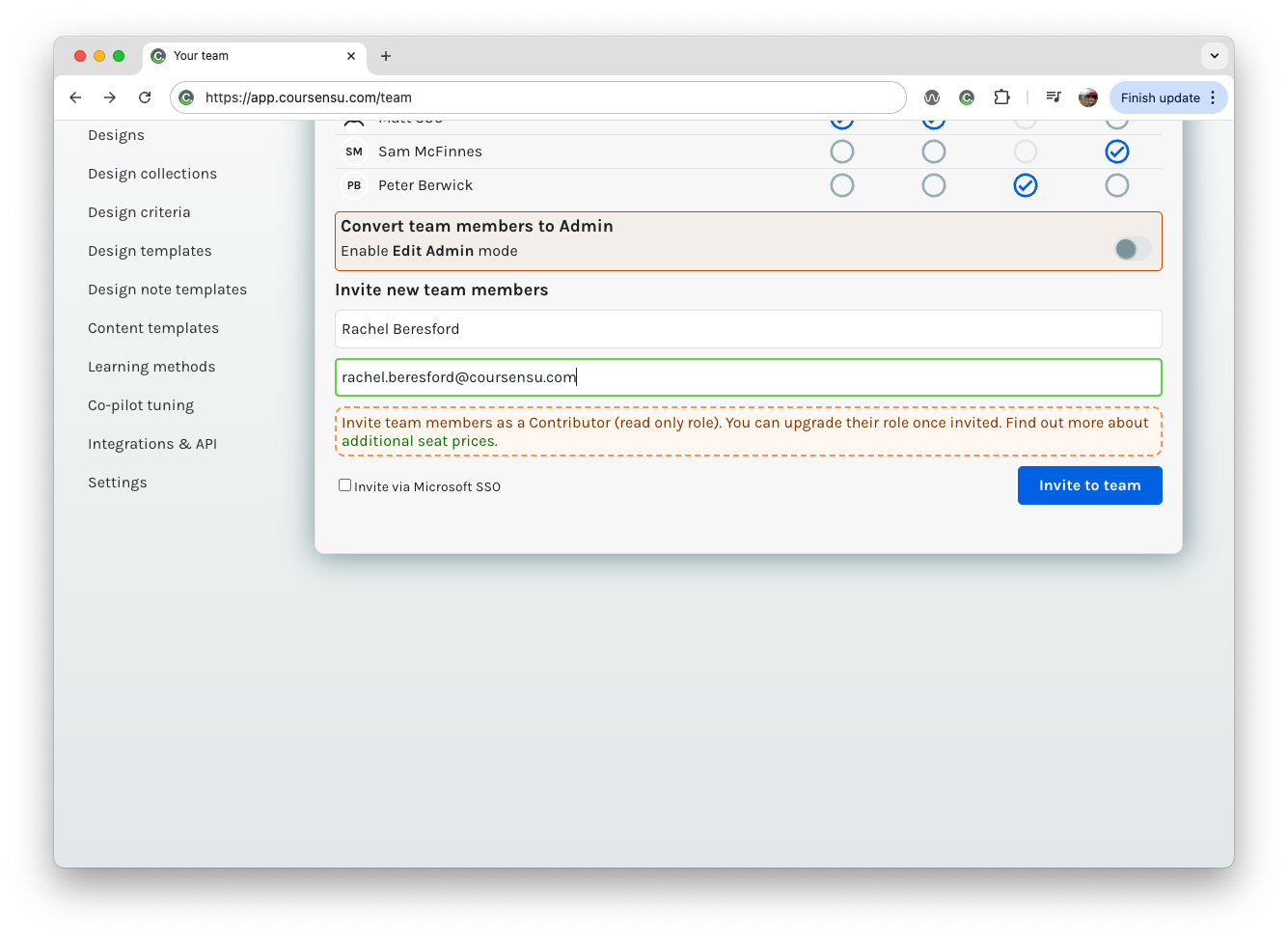Click the name field with Rachel Beresford
1288x939 pixels.
(749, 329)
